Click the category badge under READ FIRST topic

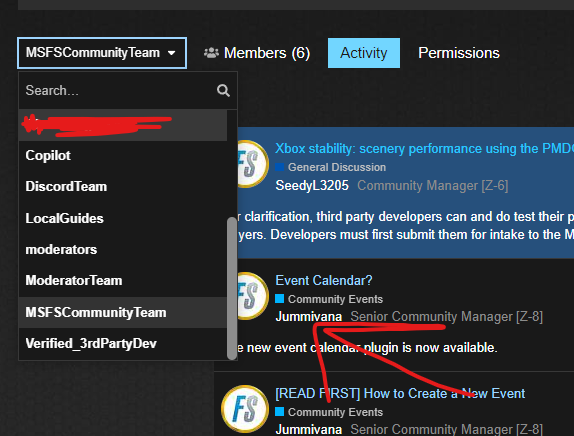tap(280, 412)
